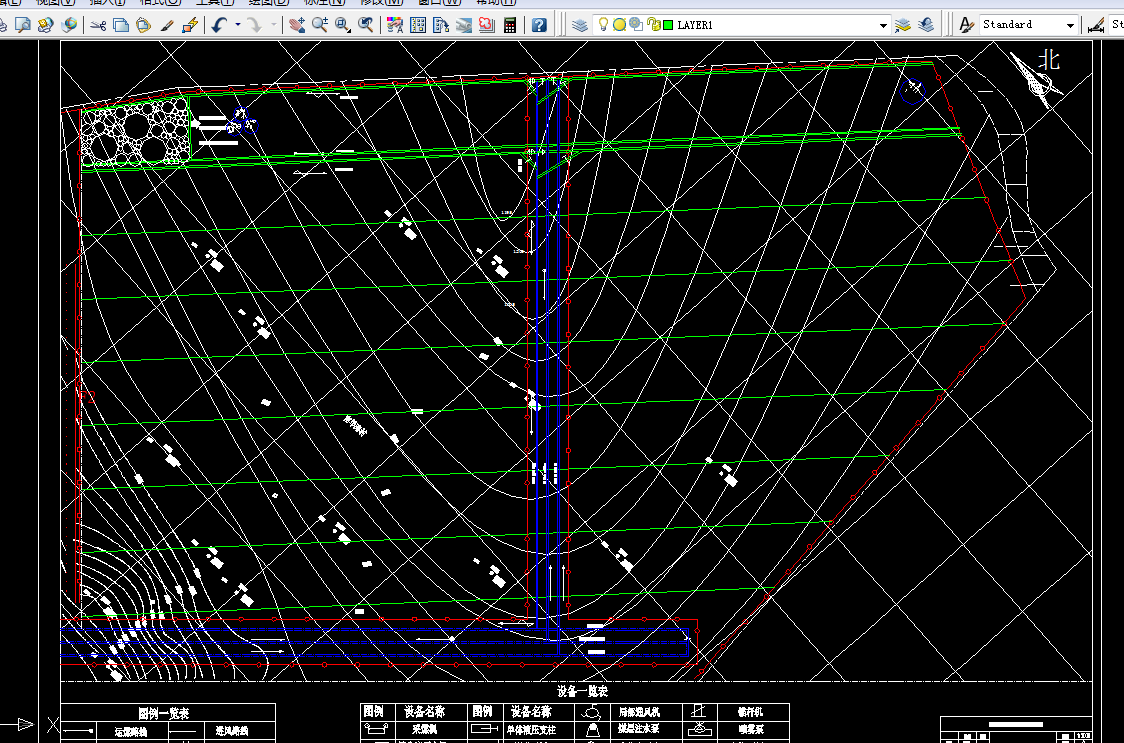
Task: Click the Cut scissors icon
Action: pos(98,25)
